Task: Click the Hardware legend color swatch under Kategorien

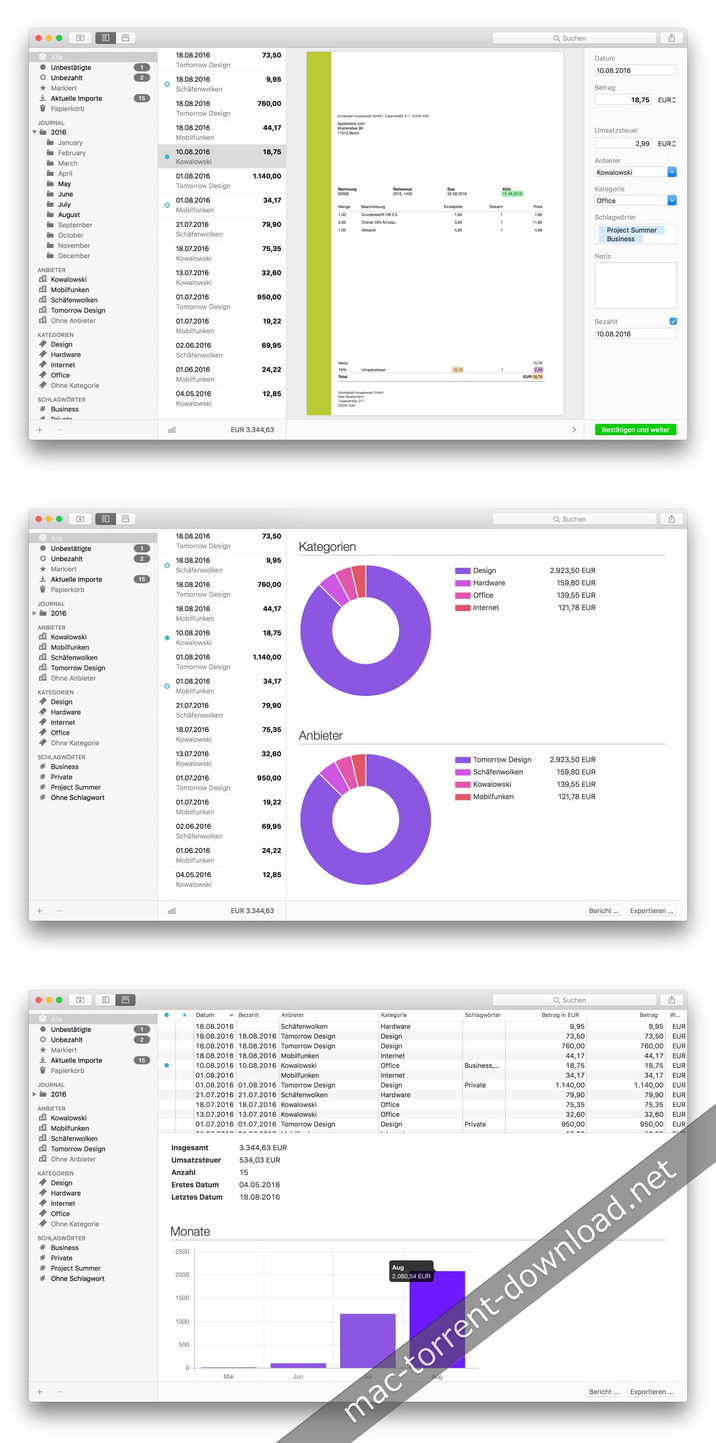Action: coord(462,583)
